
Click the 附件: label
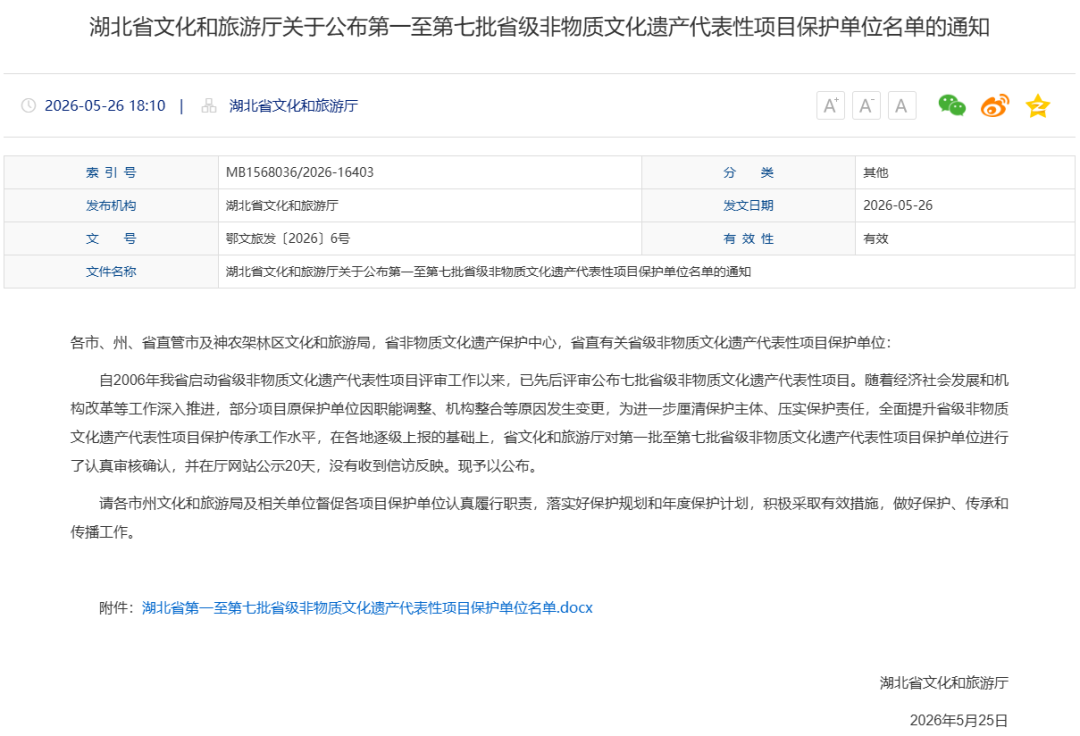coord(116,607)
